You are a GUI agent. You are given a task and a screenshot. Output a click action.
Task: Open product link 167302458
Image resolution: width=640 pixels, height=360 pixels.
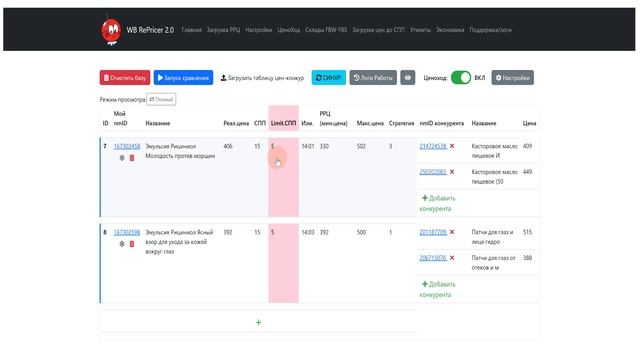tap(127, 146)
